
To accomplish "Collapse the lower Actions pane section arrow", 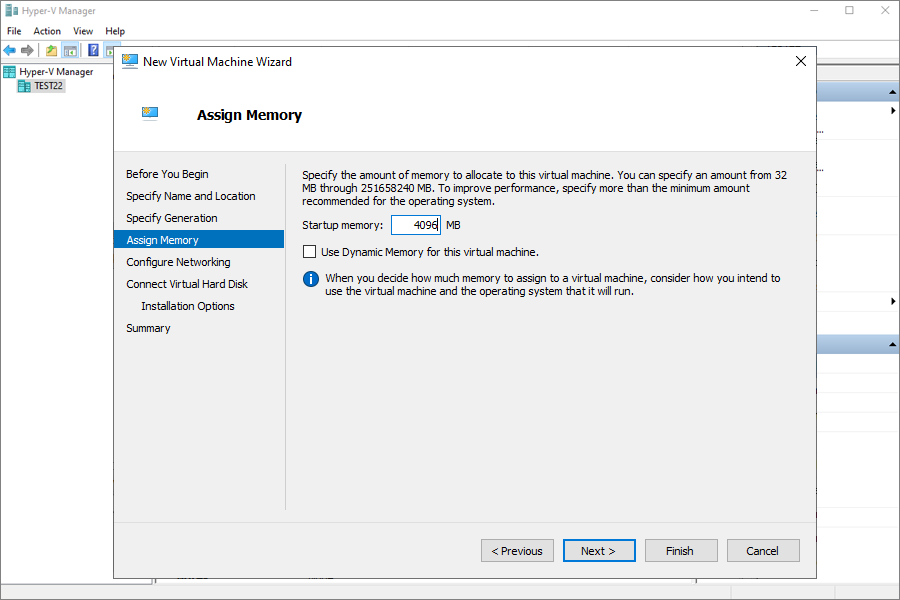I will tap(892, 344).
